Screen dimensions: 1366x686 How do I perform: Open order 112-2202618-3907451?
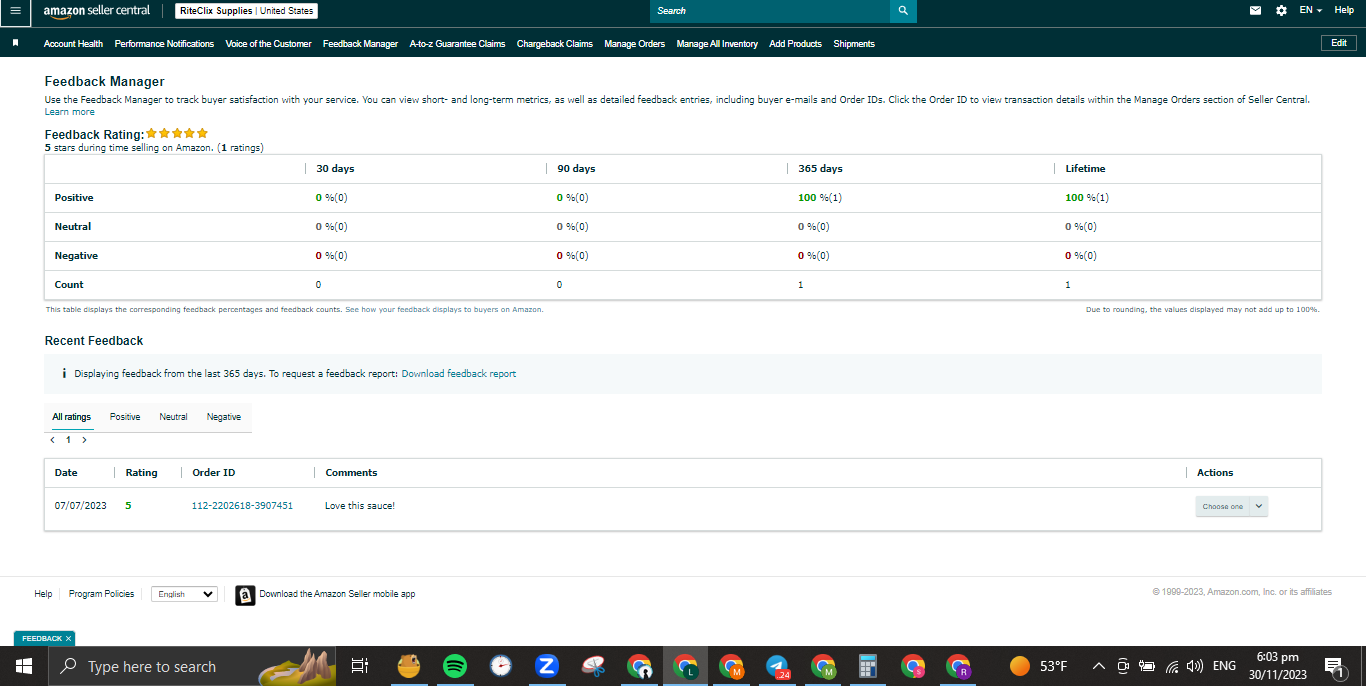pyautogui.click(x=242, y=506)
